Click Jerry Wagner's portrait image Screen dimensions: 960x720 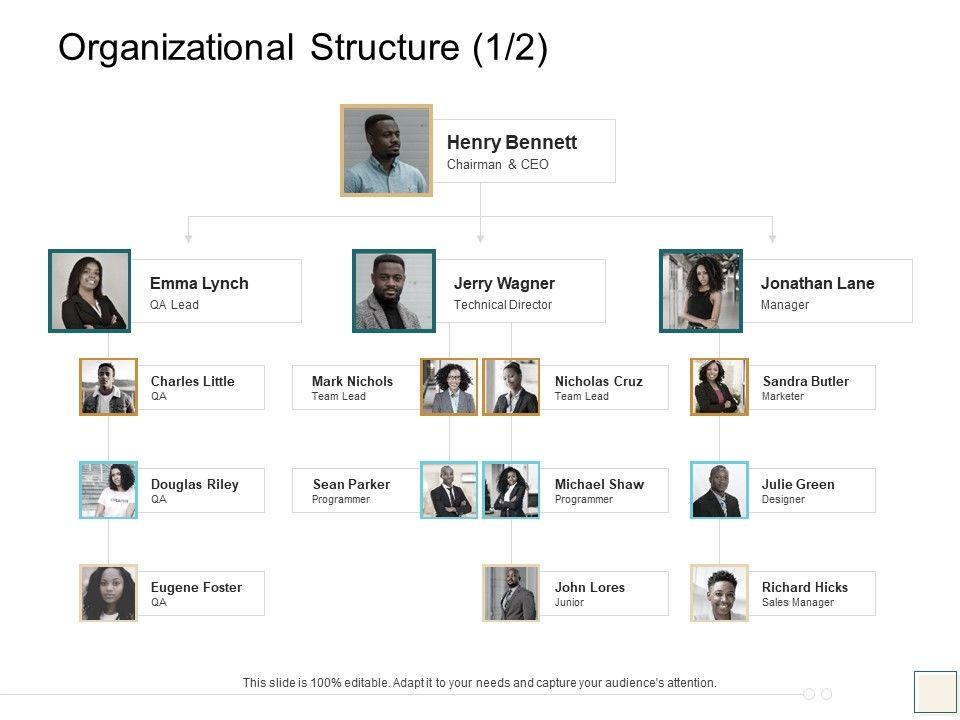pos(393,290)
